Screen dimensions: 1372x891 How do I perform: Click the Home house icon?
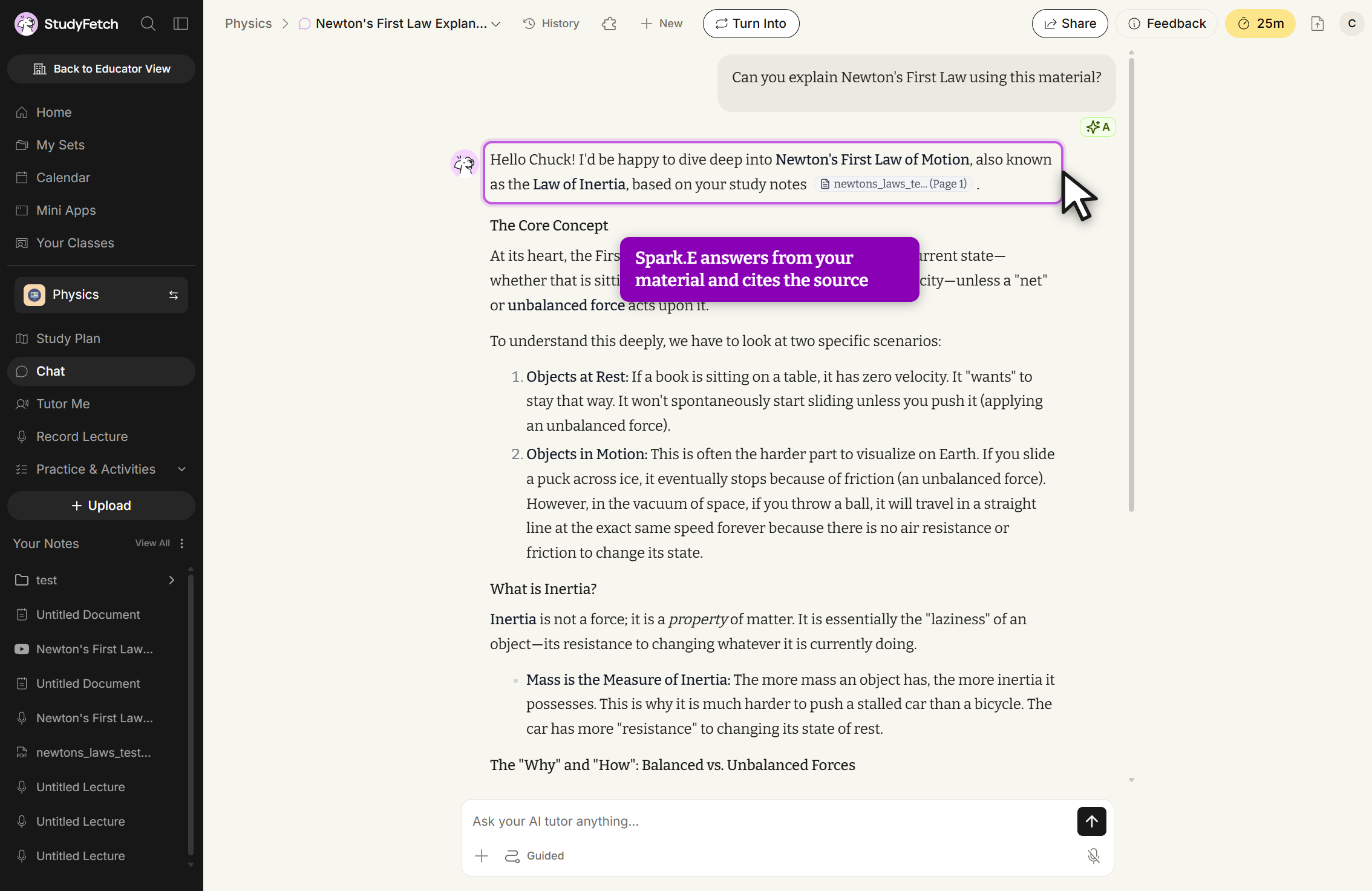coord(22,113)
